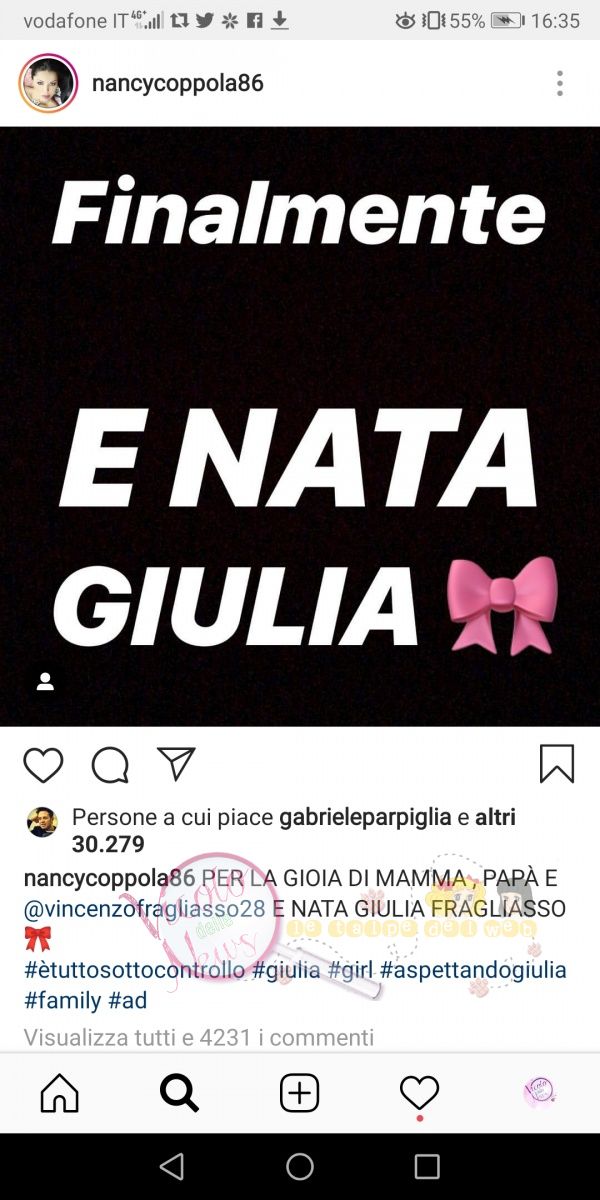The height and width of the screenshot is (1200, 600).
Task: Open the three-dot post options menu
Action: 560,83
